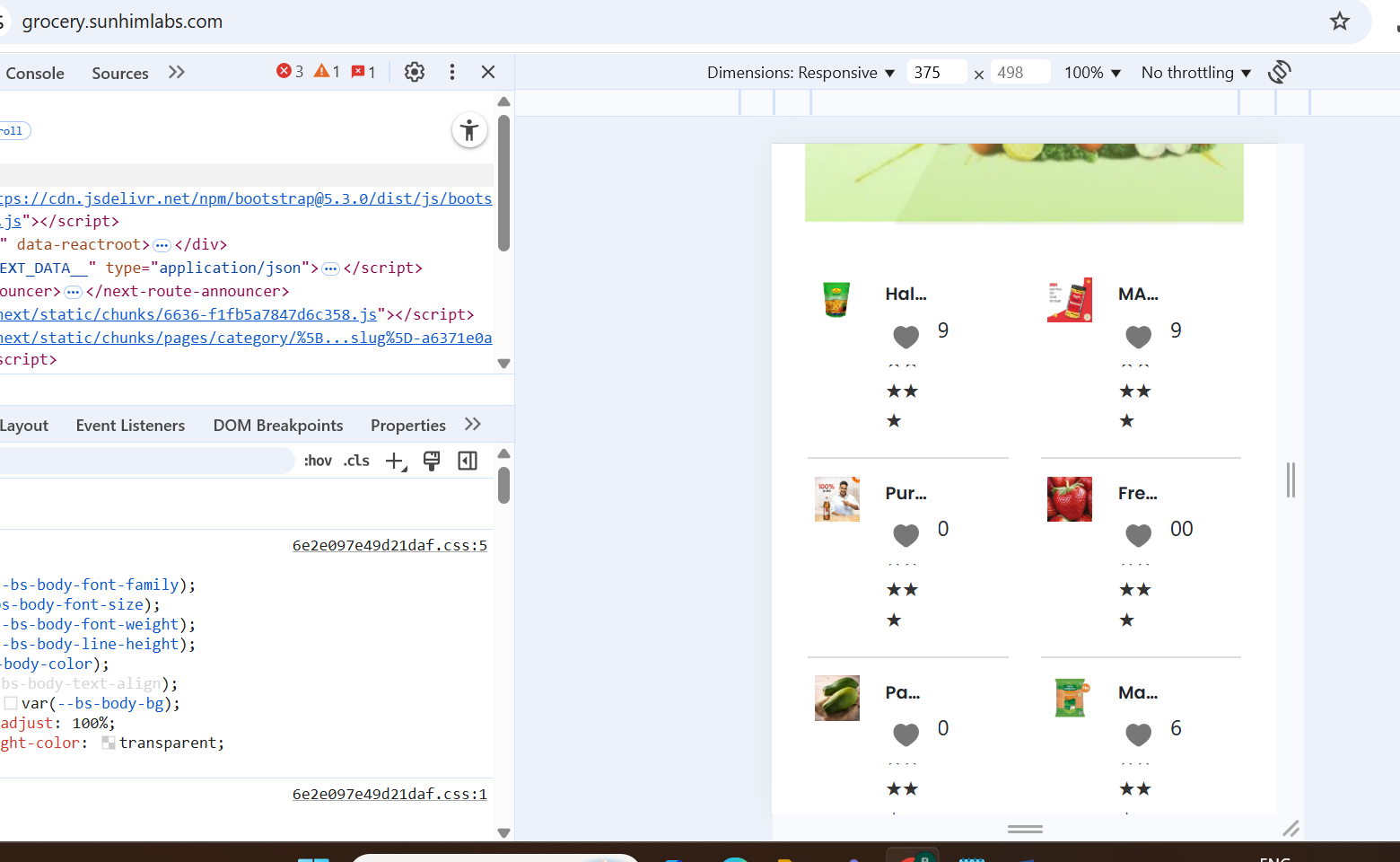The height and width of the screenshot is (862, 1400).
Task: Like the Fre... product heart icon
Action: (1139, 534)
